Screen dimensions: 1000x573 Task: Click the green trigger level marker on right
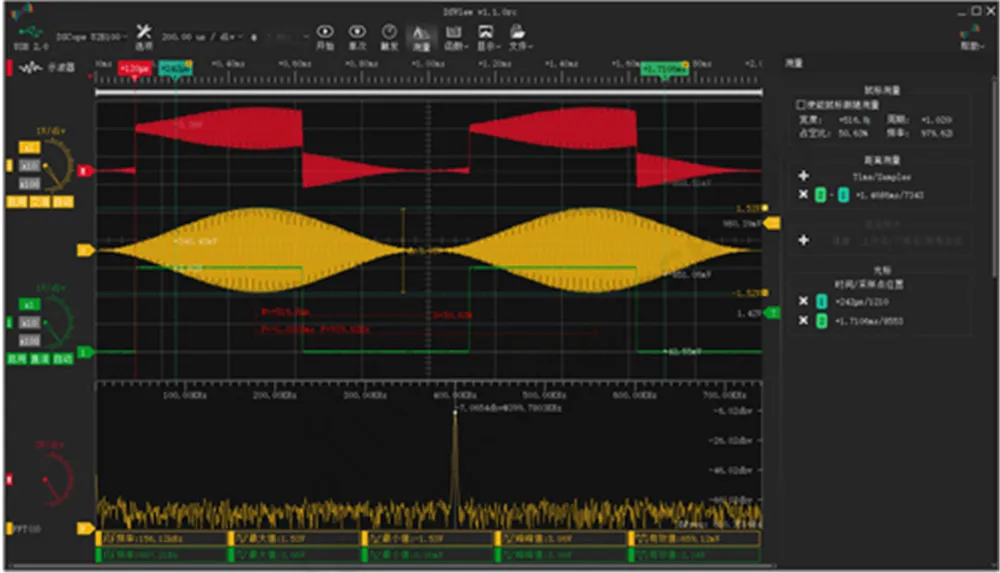(x=772, y=313)
